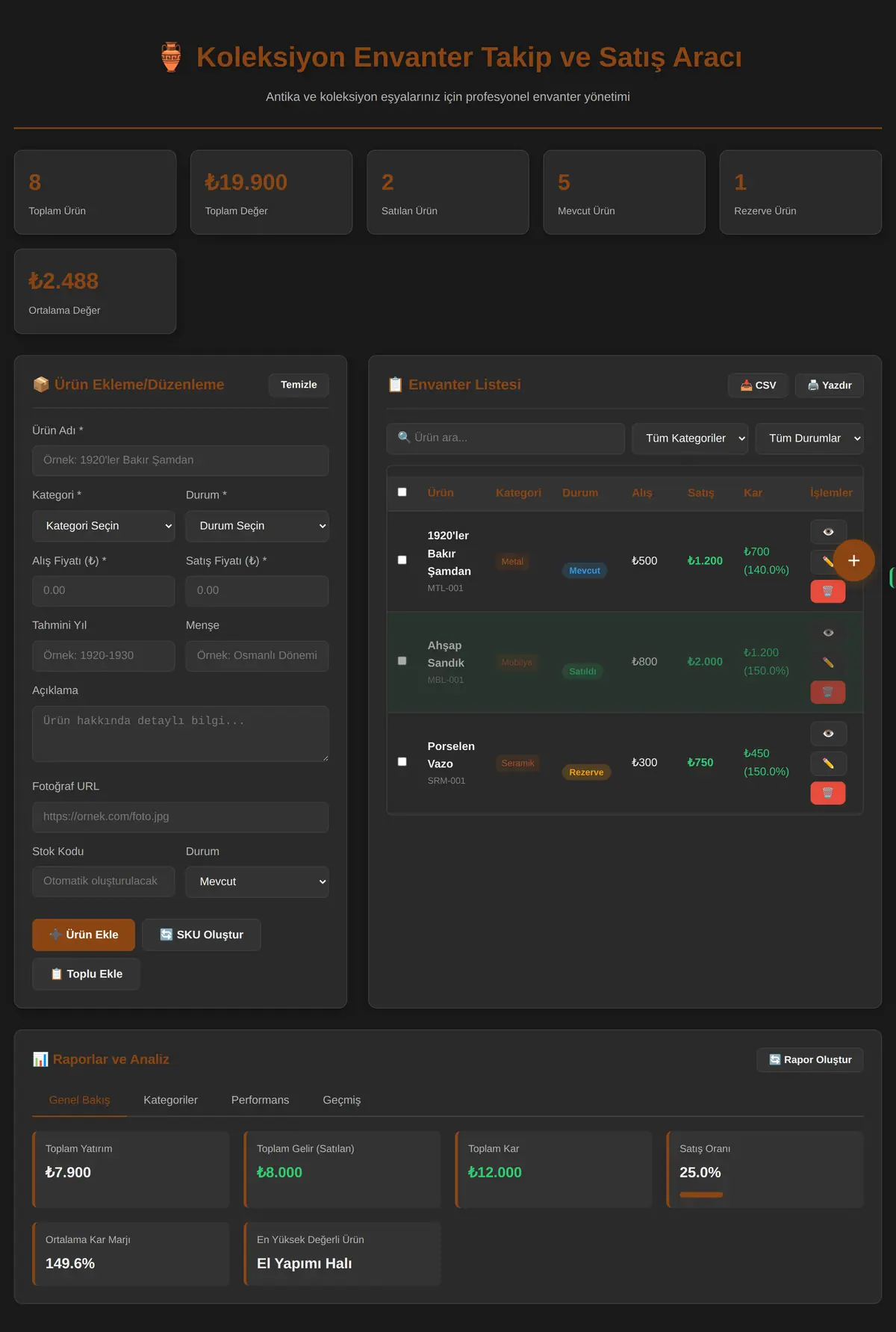The width and height of the screenshot is (896, 1332).
Task: Edit the Porselen Vazo item
Action: click(828, 763)
